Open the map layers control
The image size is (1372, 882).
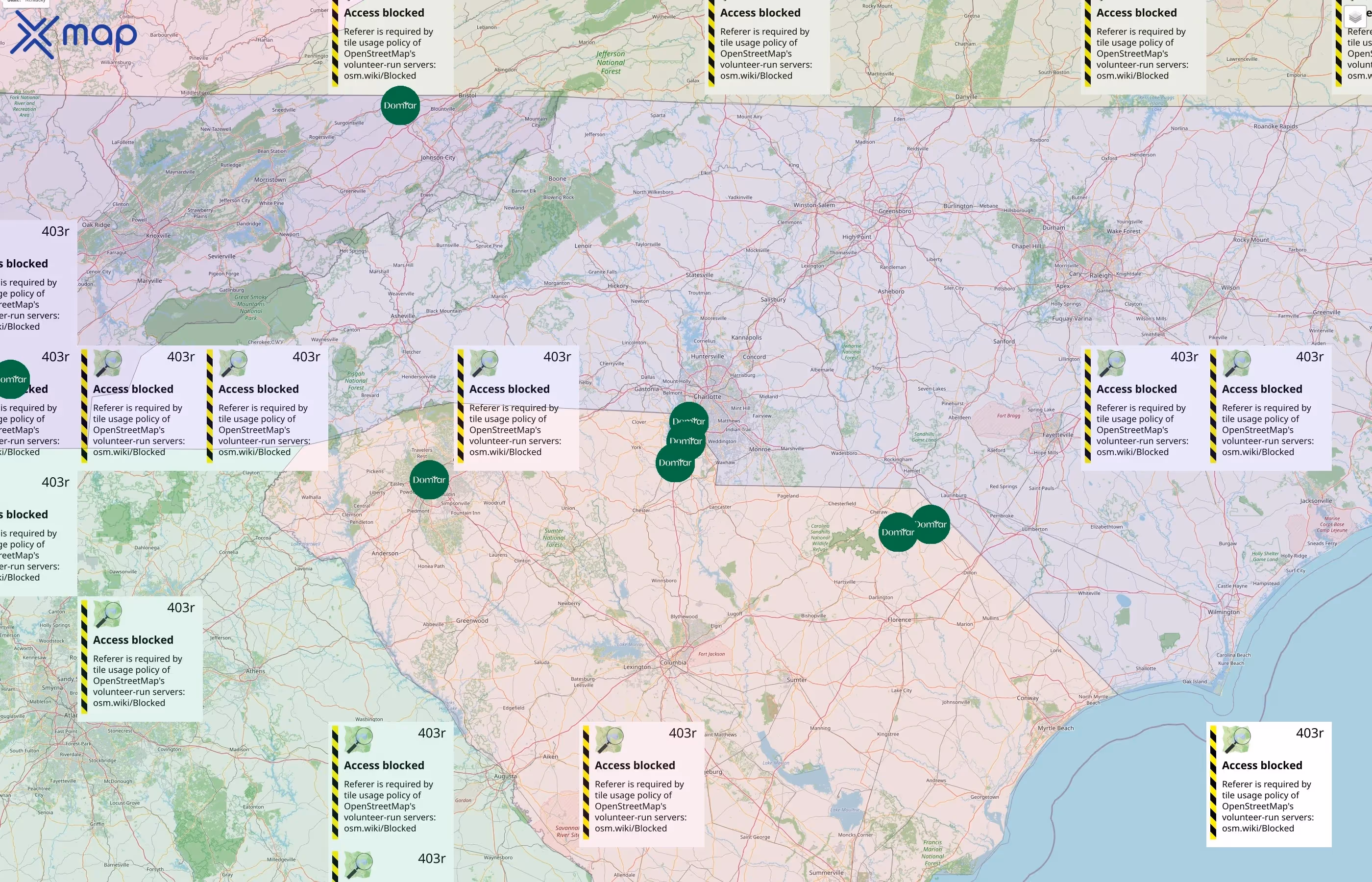[x=1355, y=17]
